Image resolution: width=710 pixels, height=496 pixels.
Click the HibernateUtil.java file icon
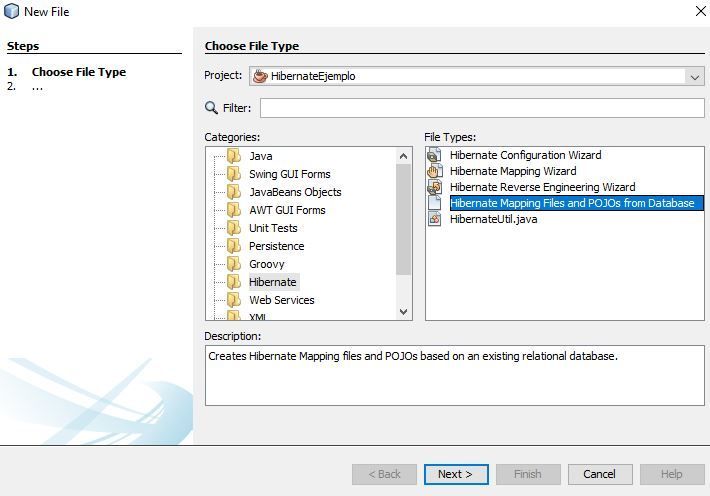[x=434, y=219]
